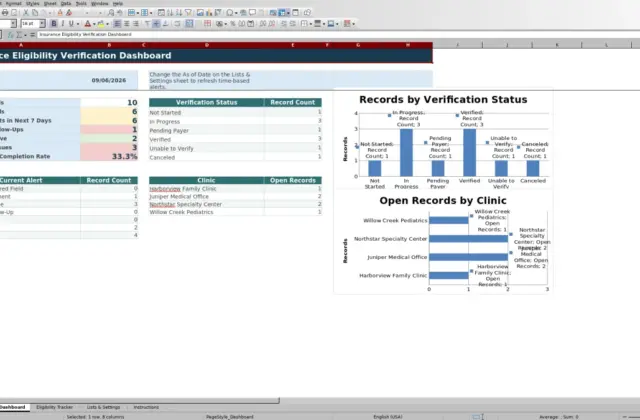Open Find and Replace tool
640x420 pixels.
point(111,13)
